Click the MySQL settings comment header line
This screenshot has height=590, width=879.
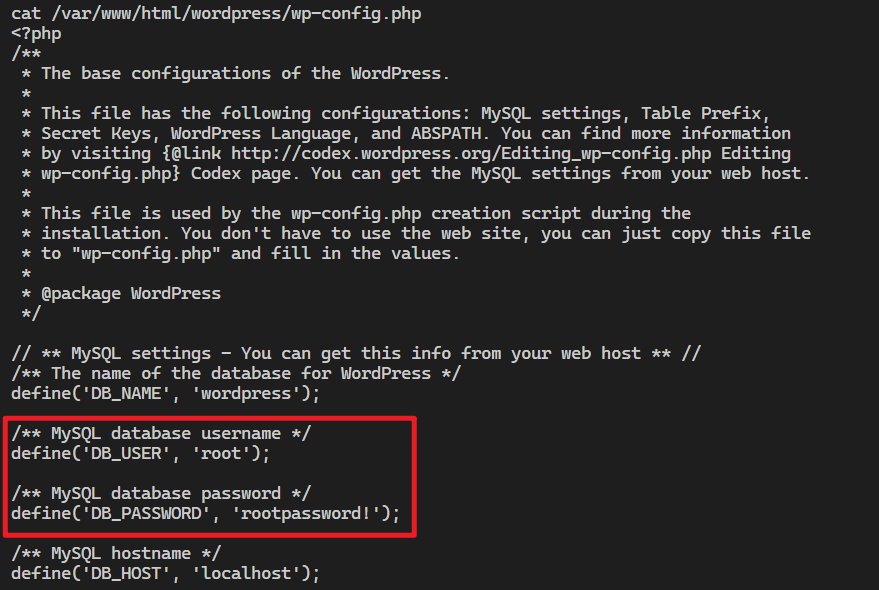(x=356, y=354)
